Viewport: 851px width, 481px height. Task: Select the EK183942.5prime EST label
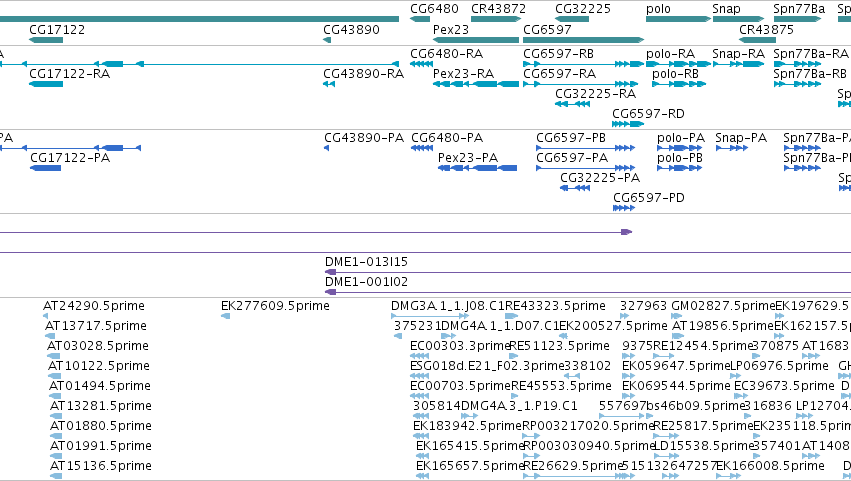point(467,426)
